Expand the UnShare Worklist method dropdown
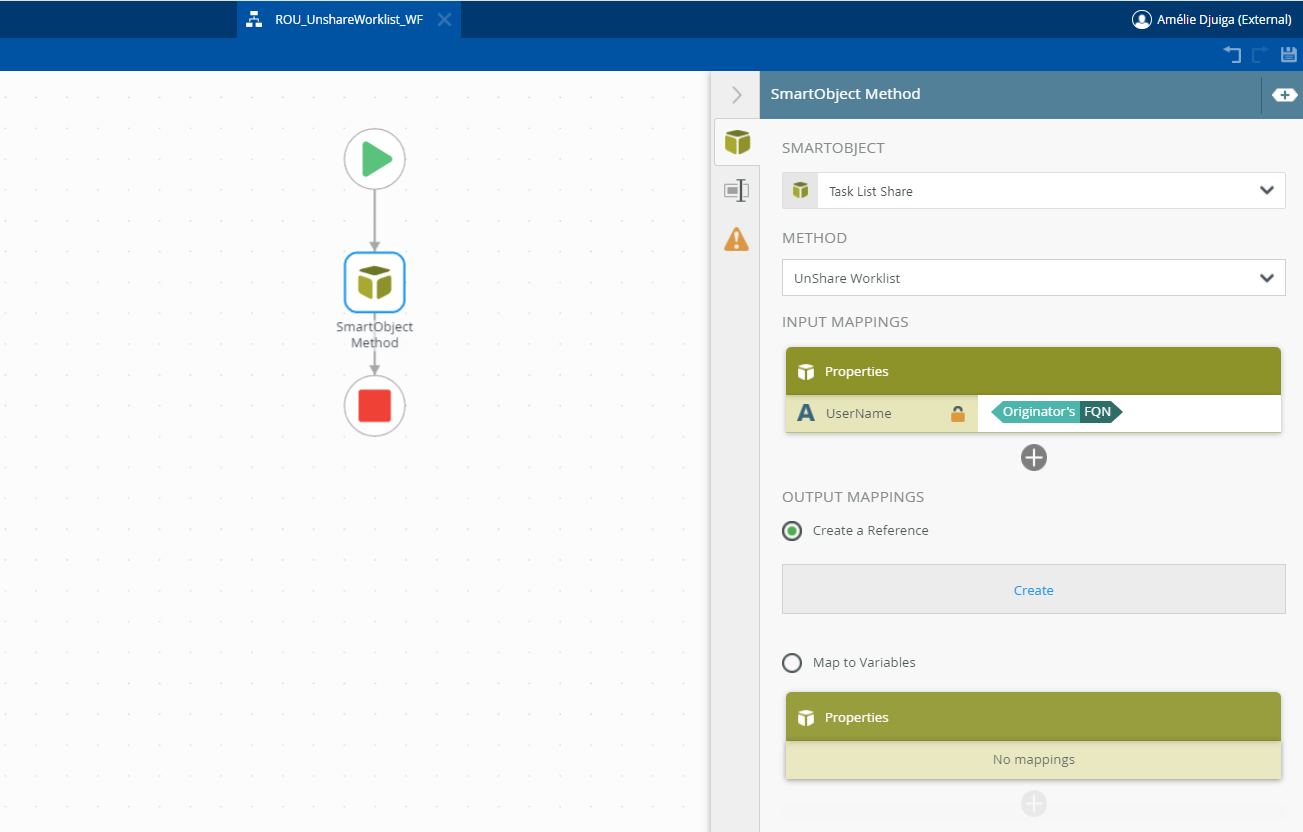Screen dimensions: 1303x832 click(x=1266, y=278)
